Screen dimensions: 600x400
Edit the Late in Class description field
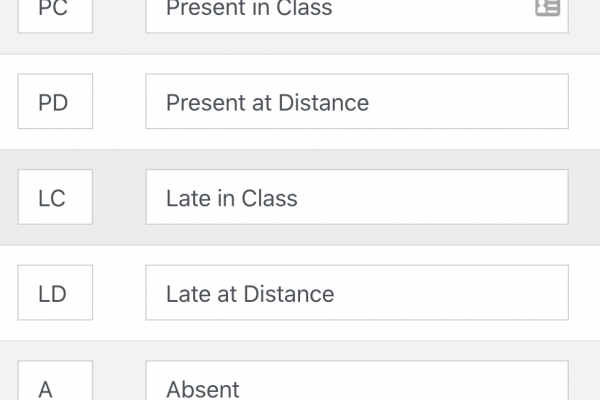click(357, 197)
